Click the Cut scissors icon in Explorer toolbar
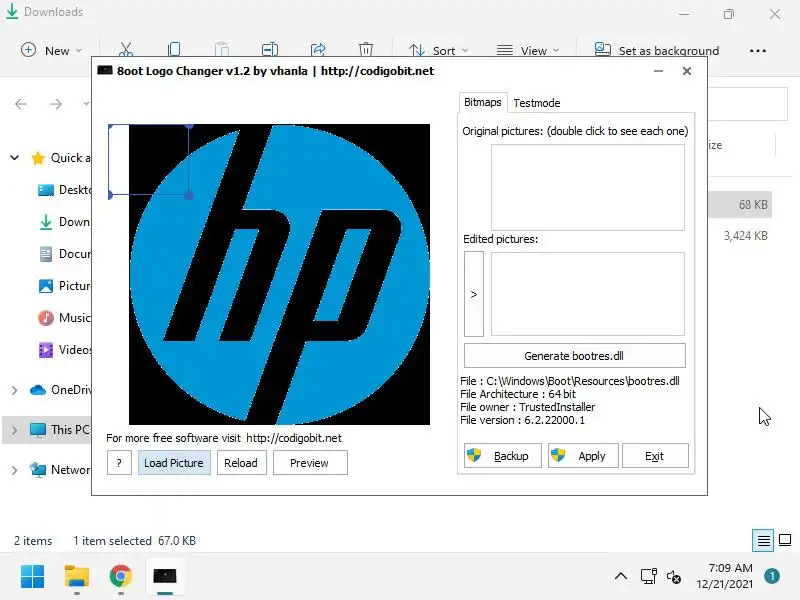The height and width of the screenshot is (600, 800). point(126,50)
